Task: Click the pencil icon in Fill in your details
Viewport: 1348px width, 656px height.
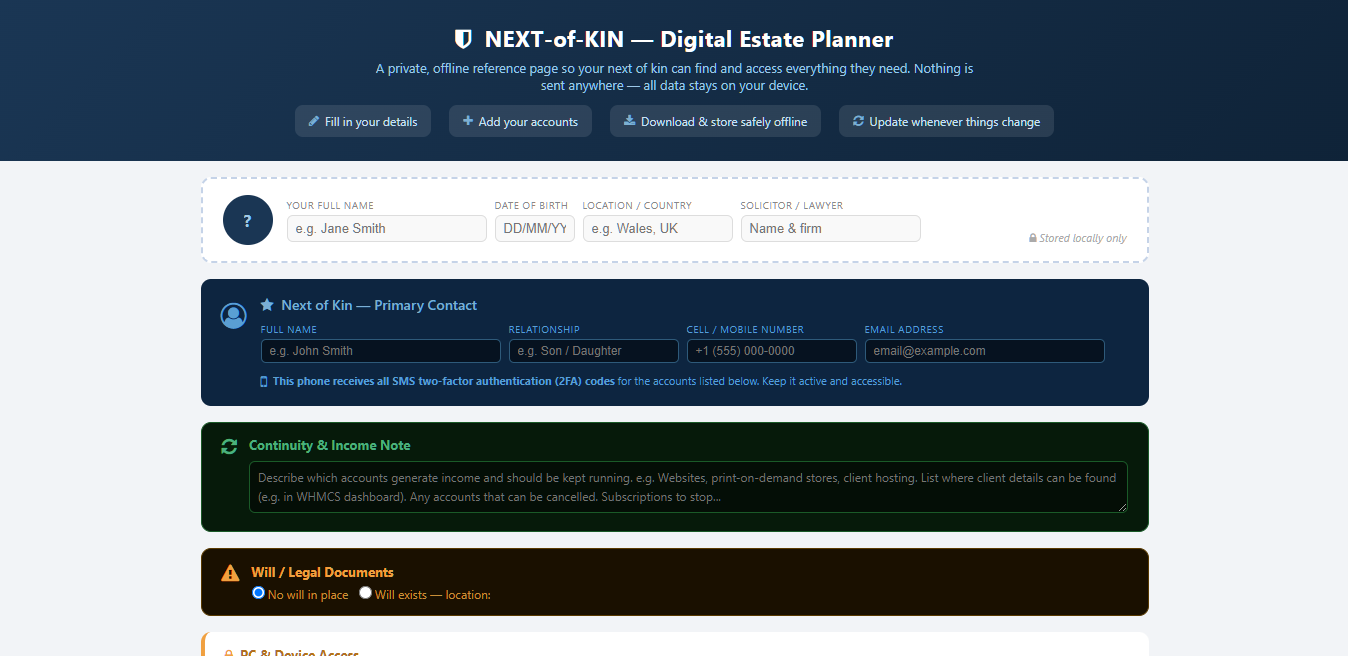Action: click(x=313, y=121)
